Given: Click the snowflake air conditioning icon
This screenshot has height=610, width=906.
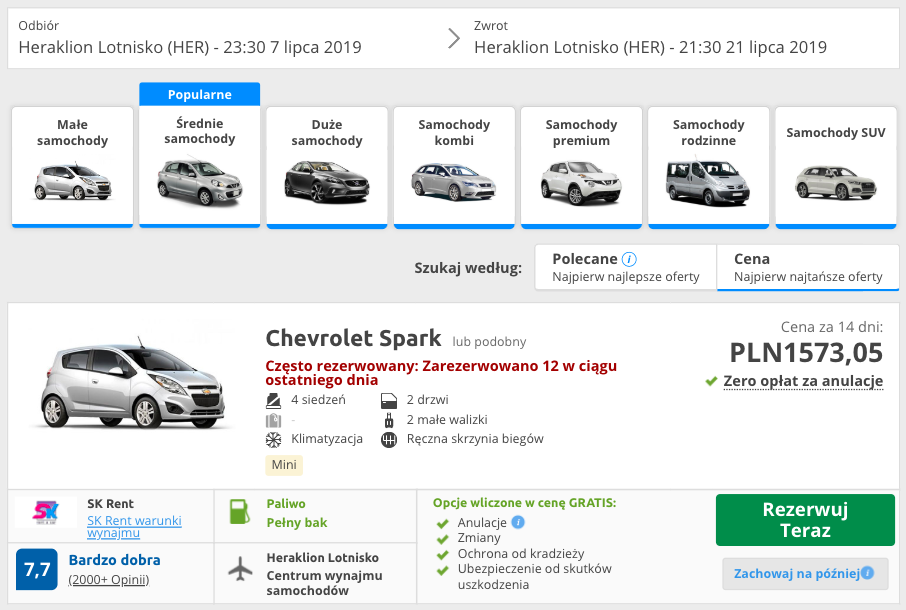Looking at the screenshot, I should 273,440.
